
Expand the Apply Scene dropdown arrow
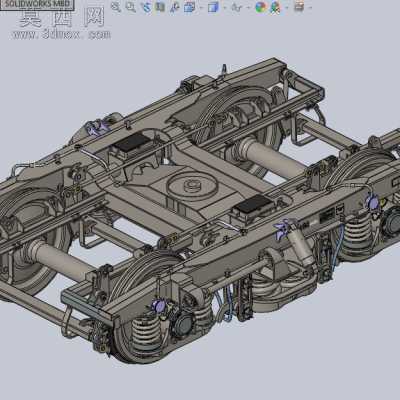click(x=287, y=7)
